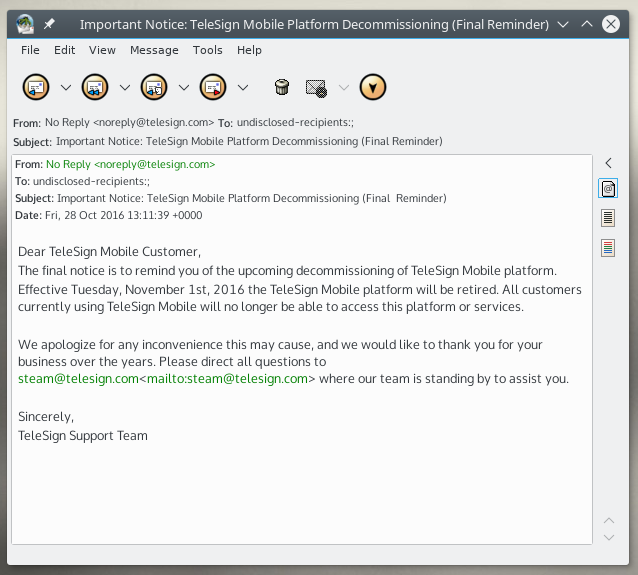Click the pin icon in title bar
Screen dimensions: 638x575
49,24
